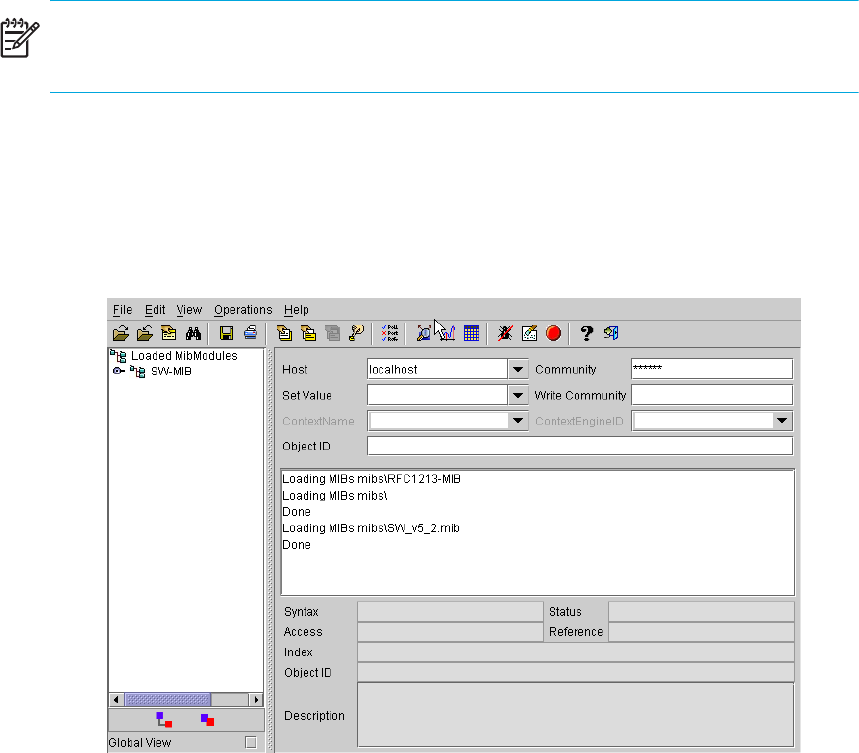Viewport: 859px width, 753px height.
Task: Click the Load MIB folder icon
Action: tap(120, 334)
